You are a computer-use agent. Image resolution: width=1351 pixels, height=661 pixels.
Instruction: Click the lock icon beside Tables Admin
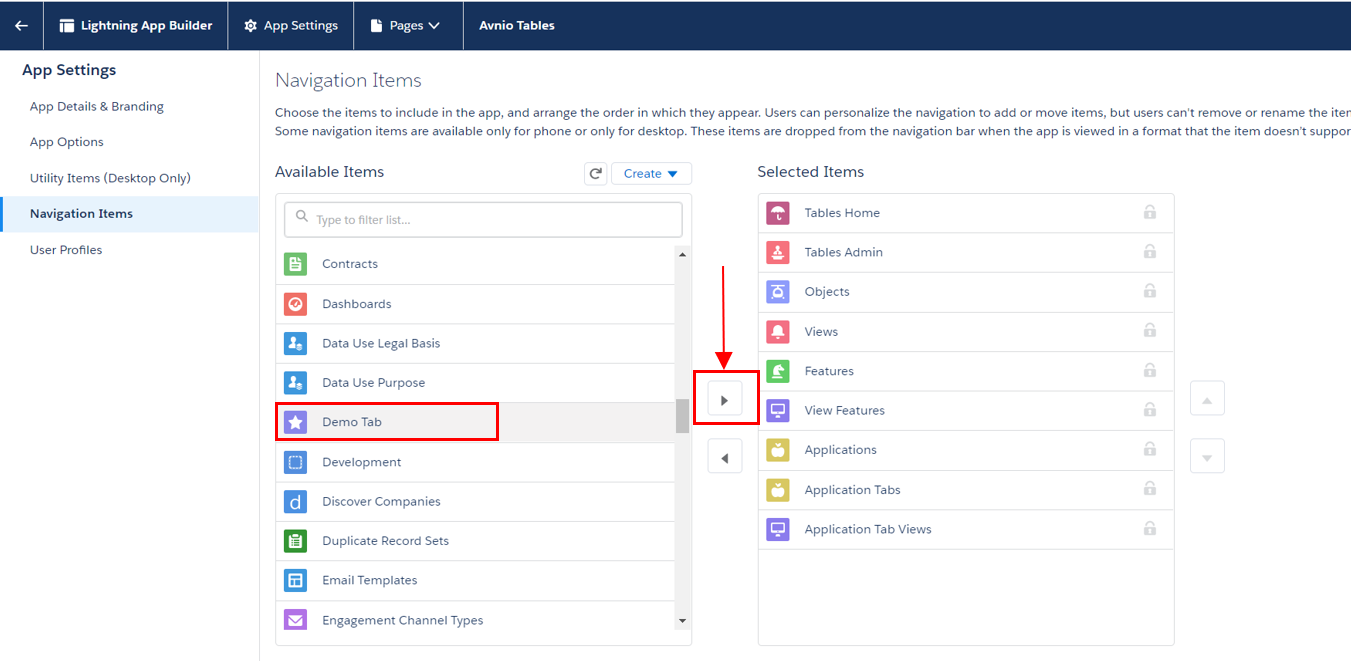[1150, 252]
